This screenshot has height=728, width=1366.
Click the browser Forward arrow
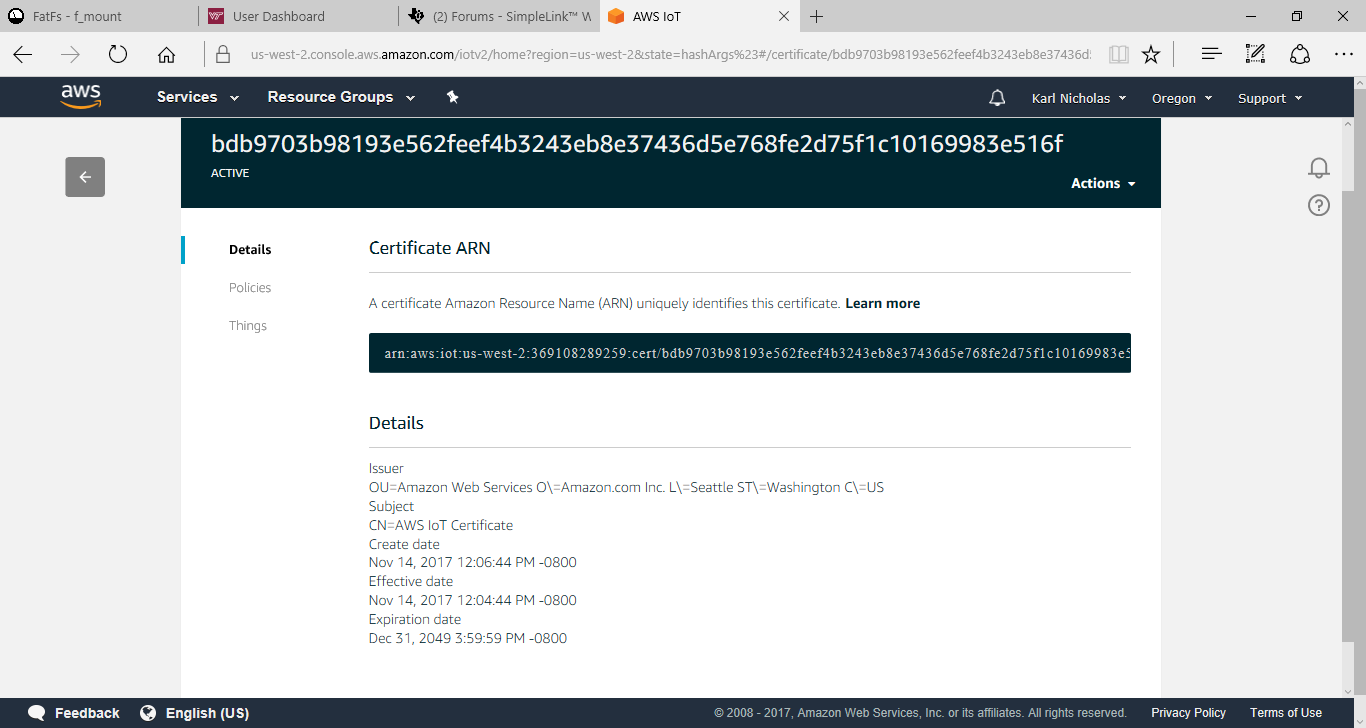click(70, 54)
